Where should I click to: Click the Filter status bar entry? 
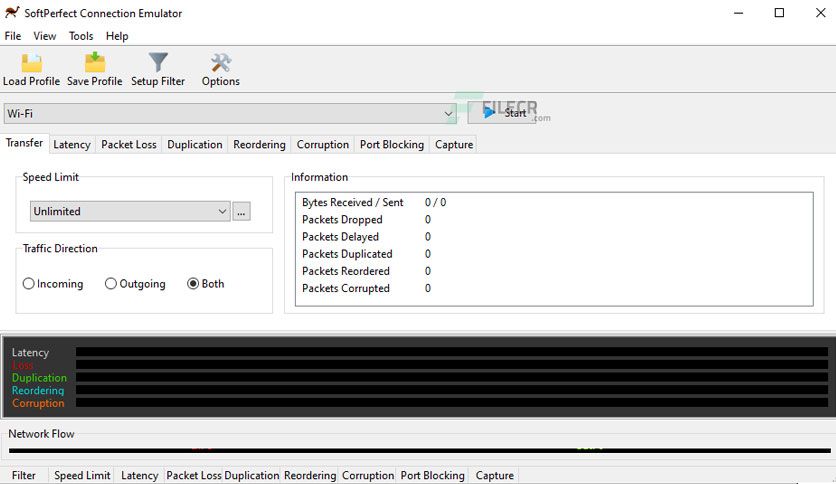pyautogui.click(x=24, y=475)
